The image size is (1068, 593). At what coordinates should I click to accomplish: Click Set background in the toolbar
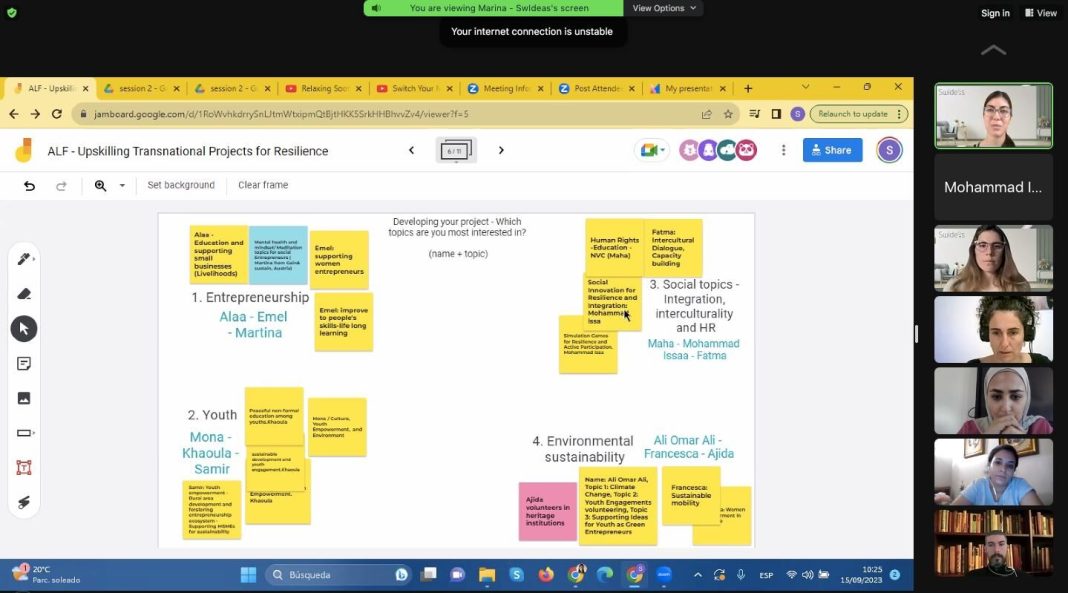181,185
